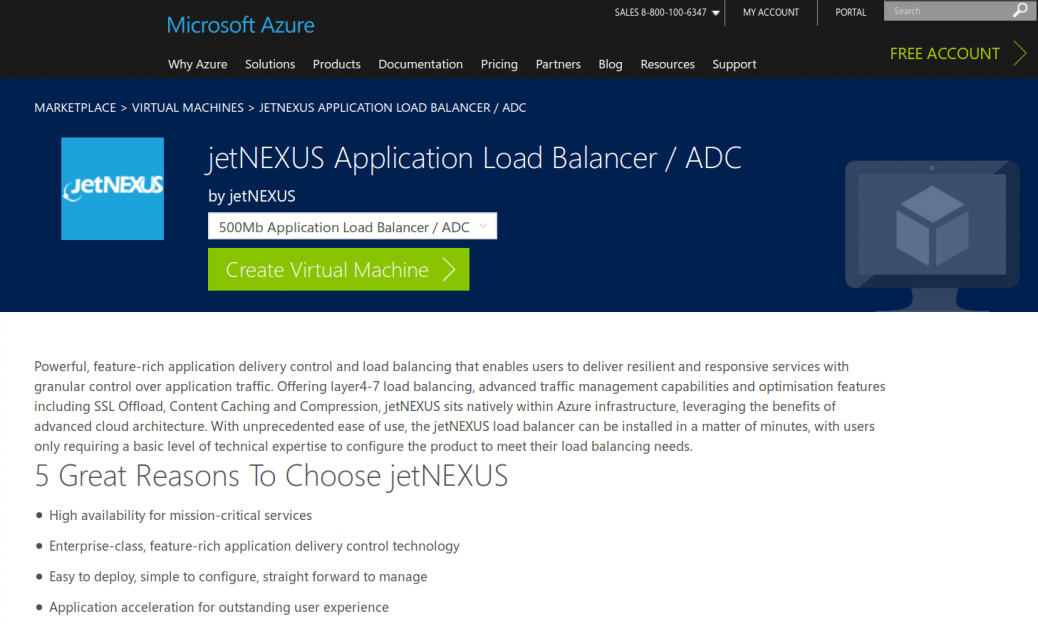Switch to the Pricing navigation item
1038x624 pixels.
[499, 64]
